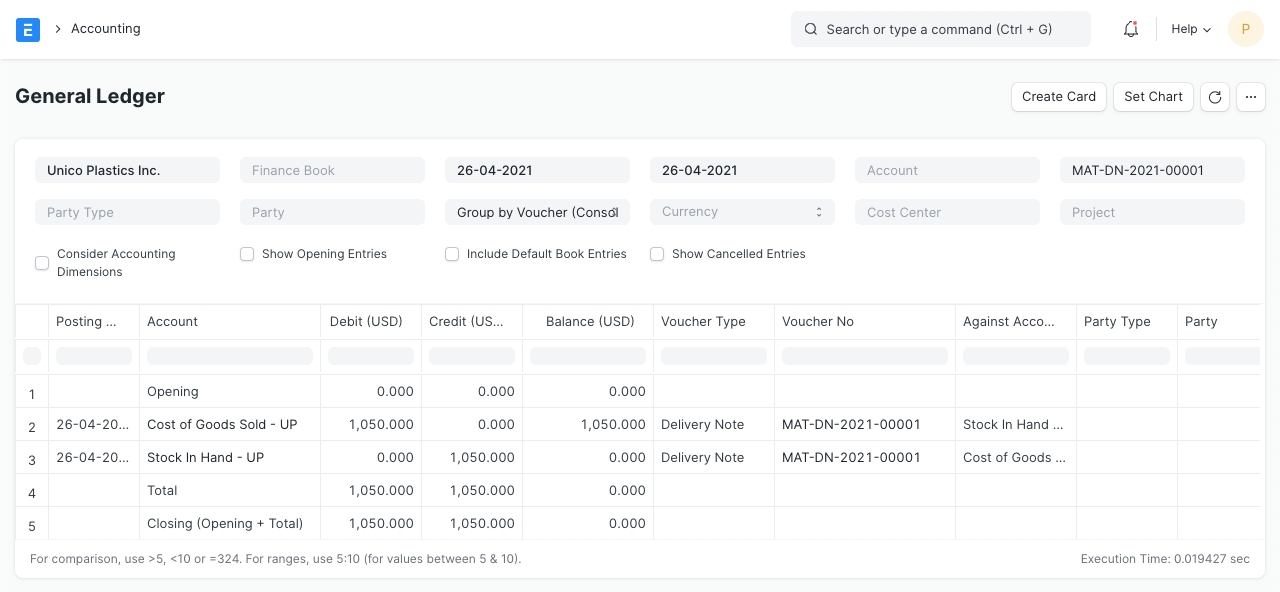Click the search magnifier icon
Image resolution: width=1280 pixels, height=592 pixels.
811,30
